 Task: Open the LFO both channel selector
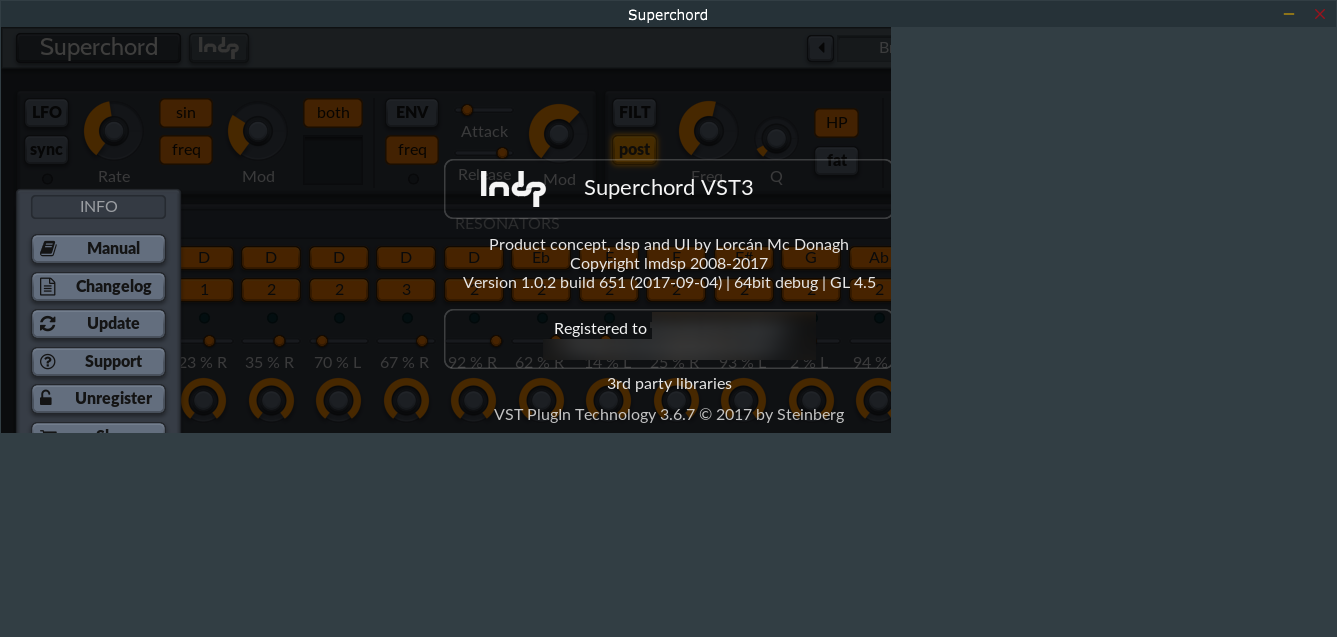point(333,112)
